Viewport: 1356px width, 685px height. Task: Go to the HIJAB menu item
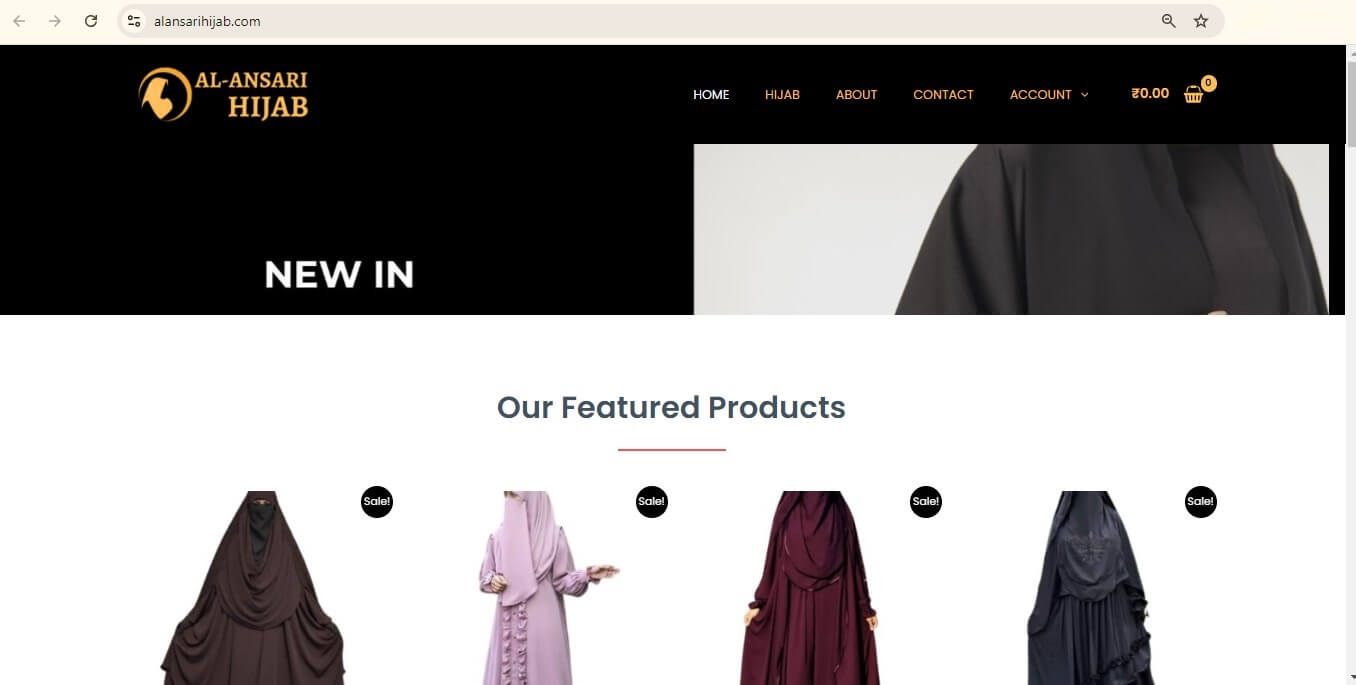[x=782, y=94]
